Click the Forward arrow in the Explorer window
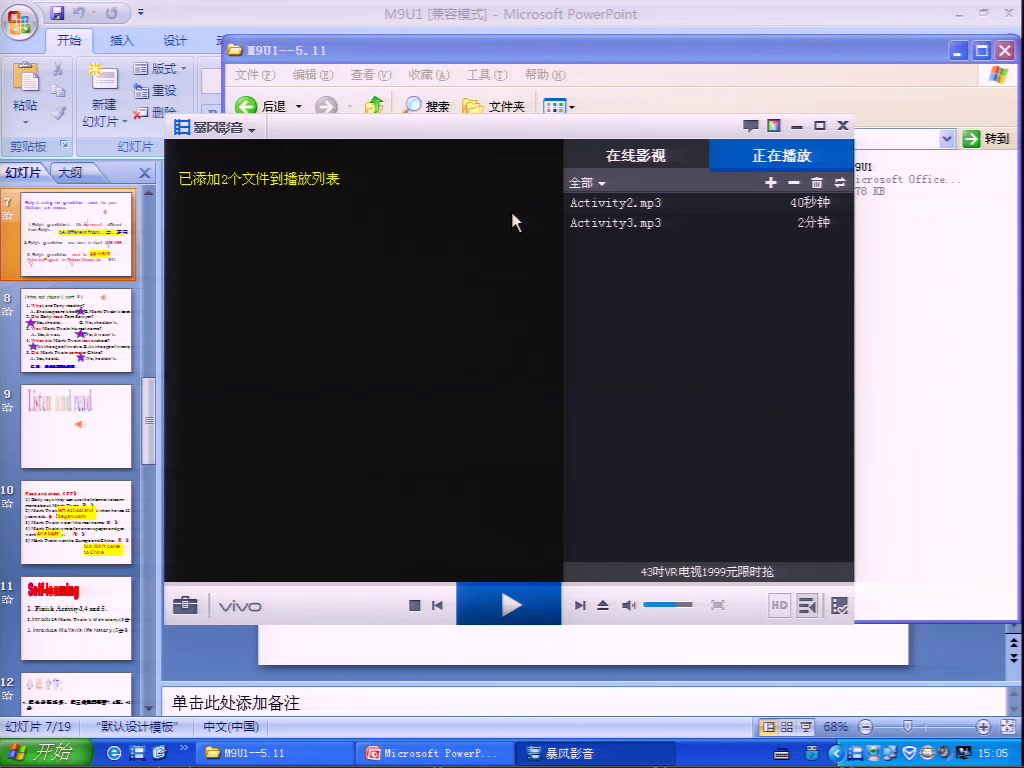This screenshot has width=1024, height=768. (x=326, y=106)
